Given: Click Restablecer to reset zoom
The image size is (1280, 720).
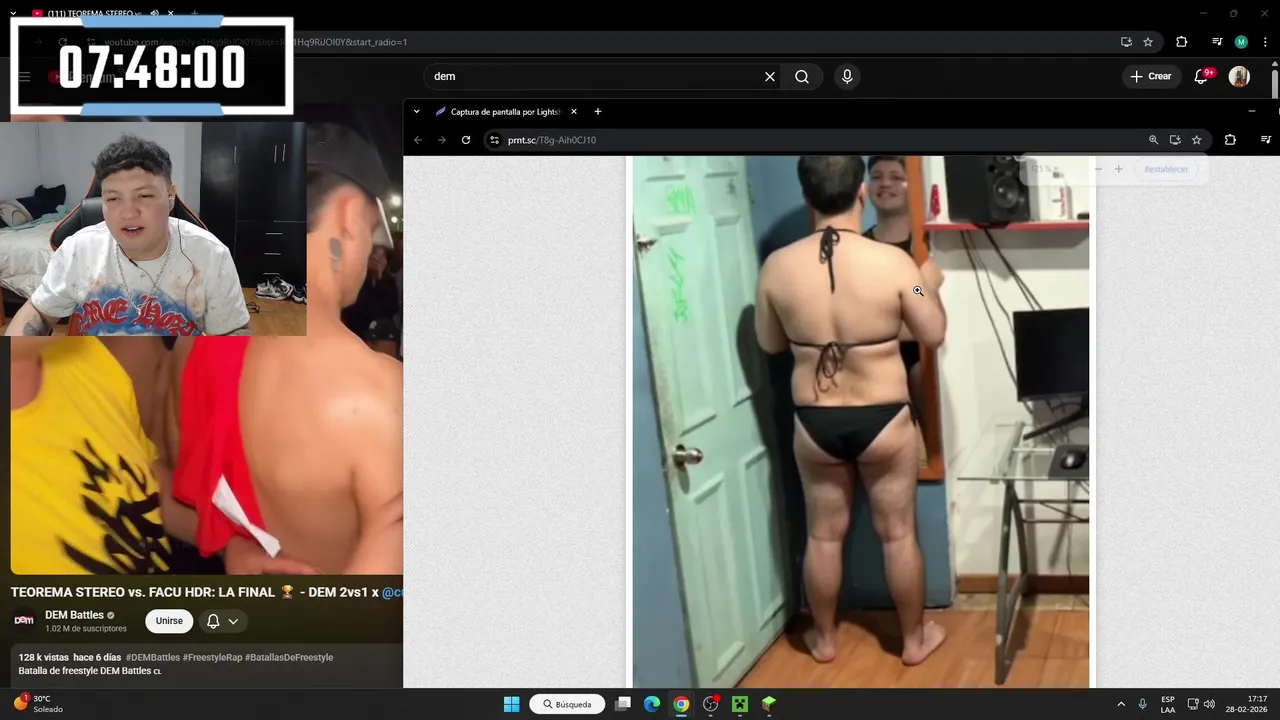Looking at the screenshot, I should 1166,169.
